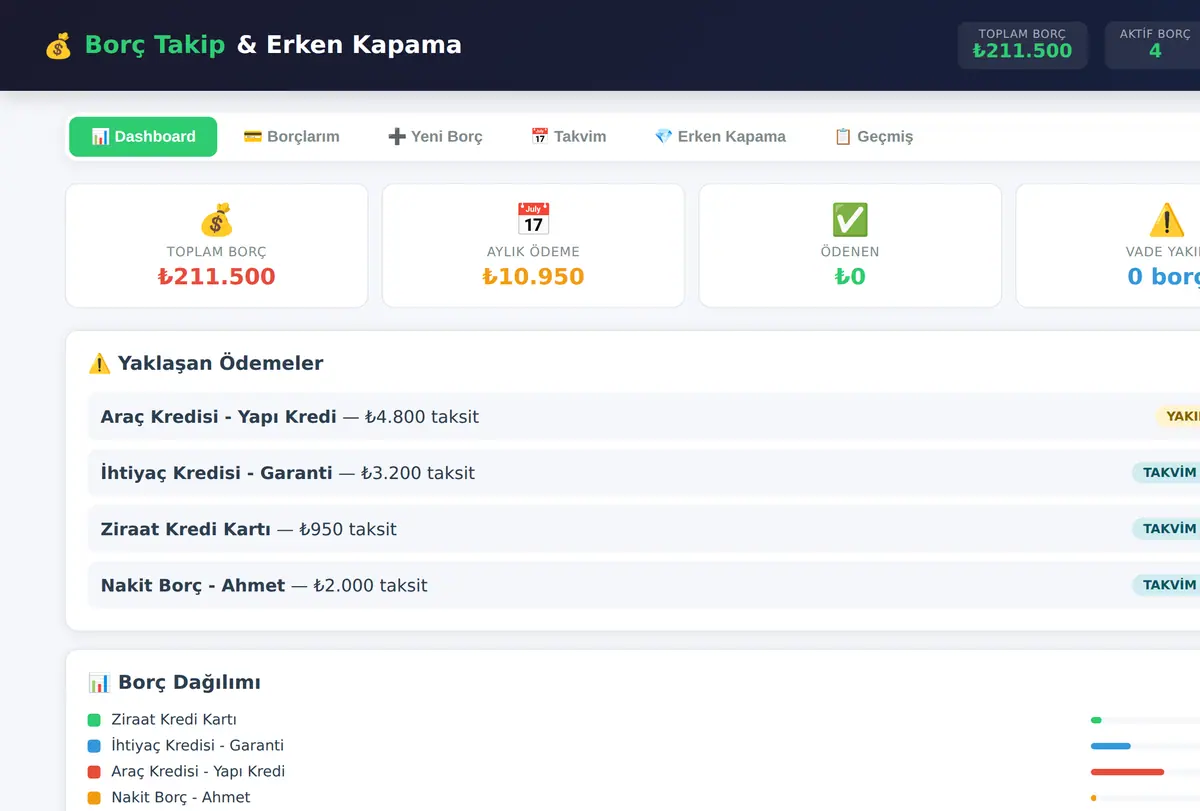Select the İhtiyaç Kredisi - Garanti payment row

(644, 473)
